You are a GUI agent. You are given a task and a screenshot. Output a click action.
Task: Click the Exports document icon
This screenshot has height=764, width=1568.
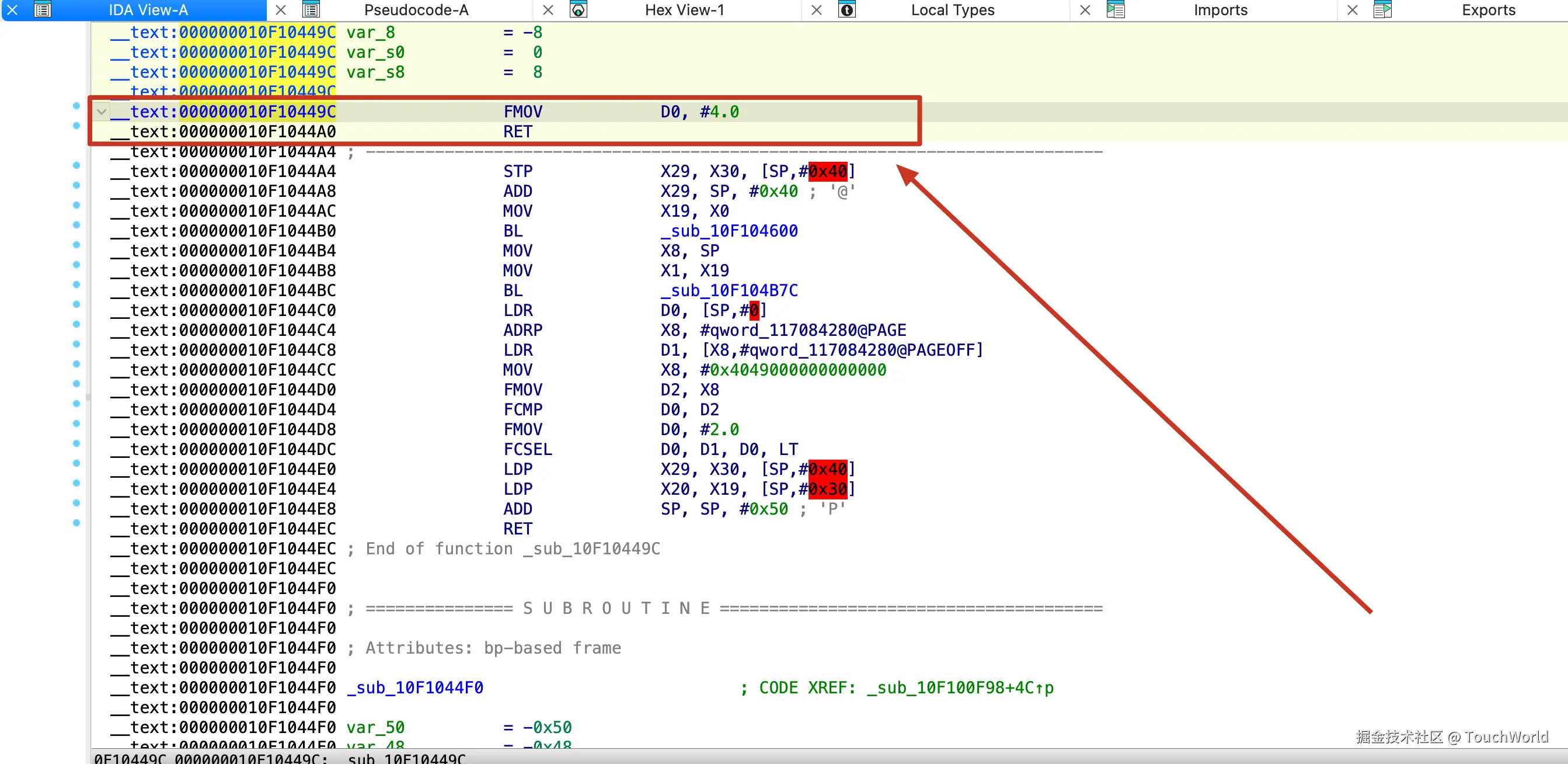1384,10
